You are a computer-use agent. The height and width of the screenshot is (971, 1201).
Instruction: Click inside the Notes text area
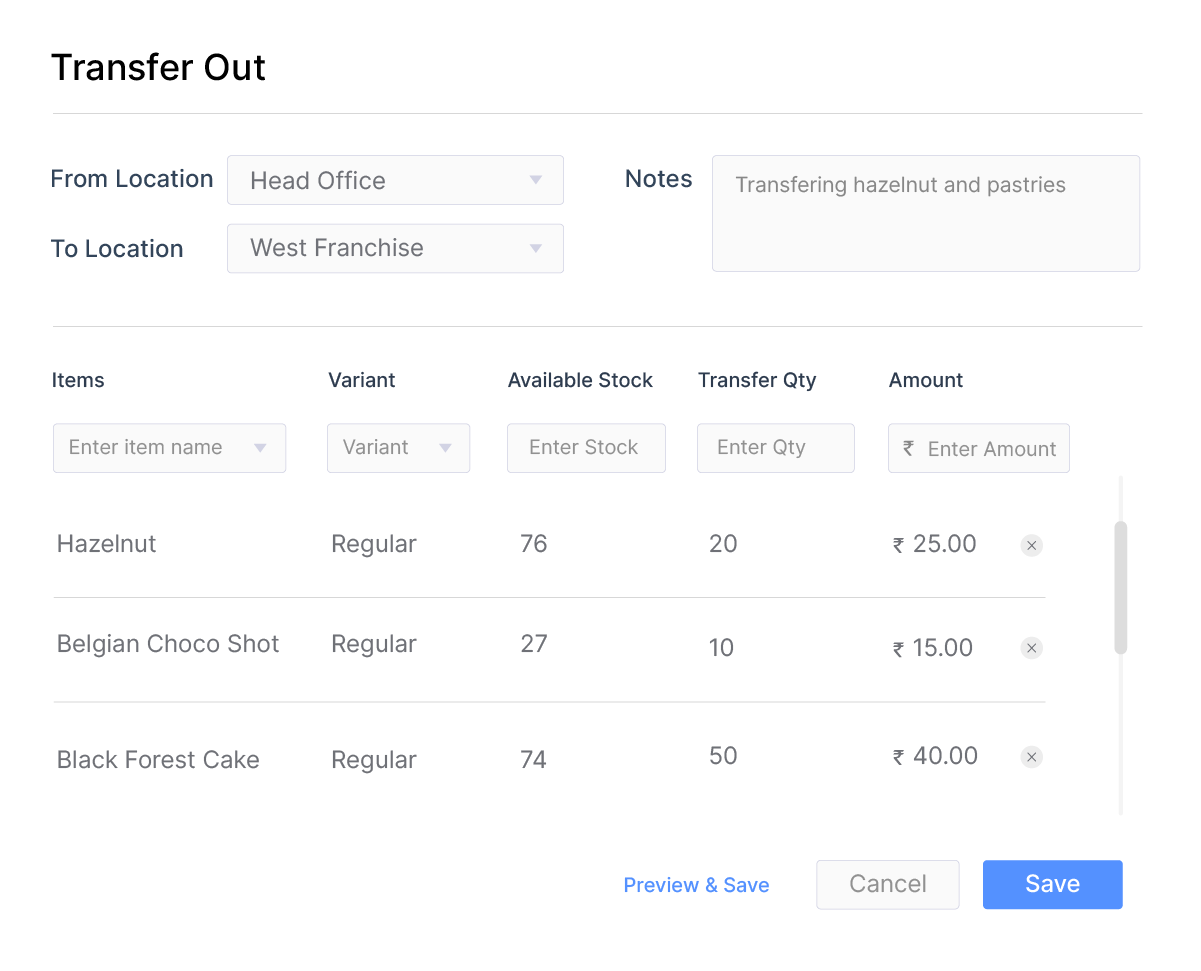click(925, 213)
